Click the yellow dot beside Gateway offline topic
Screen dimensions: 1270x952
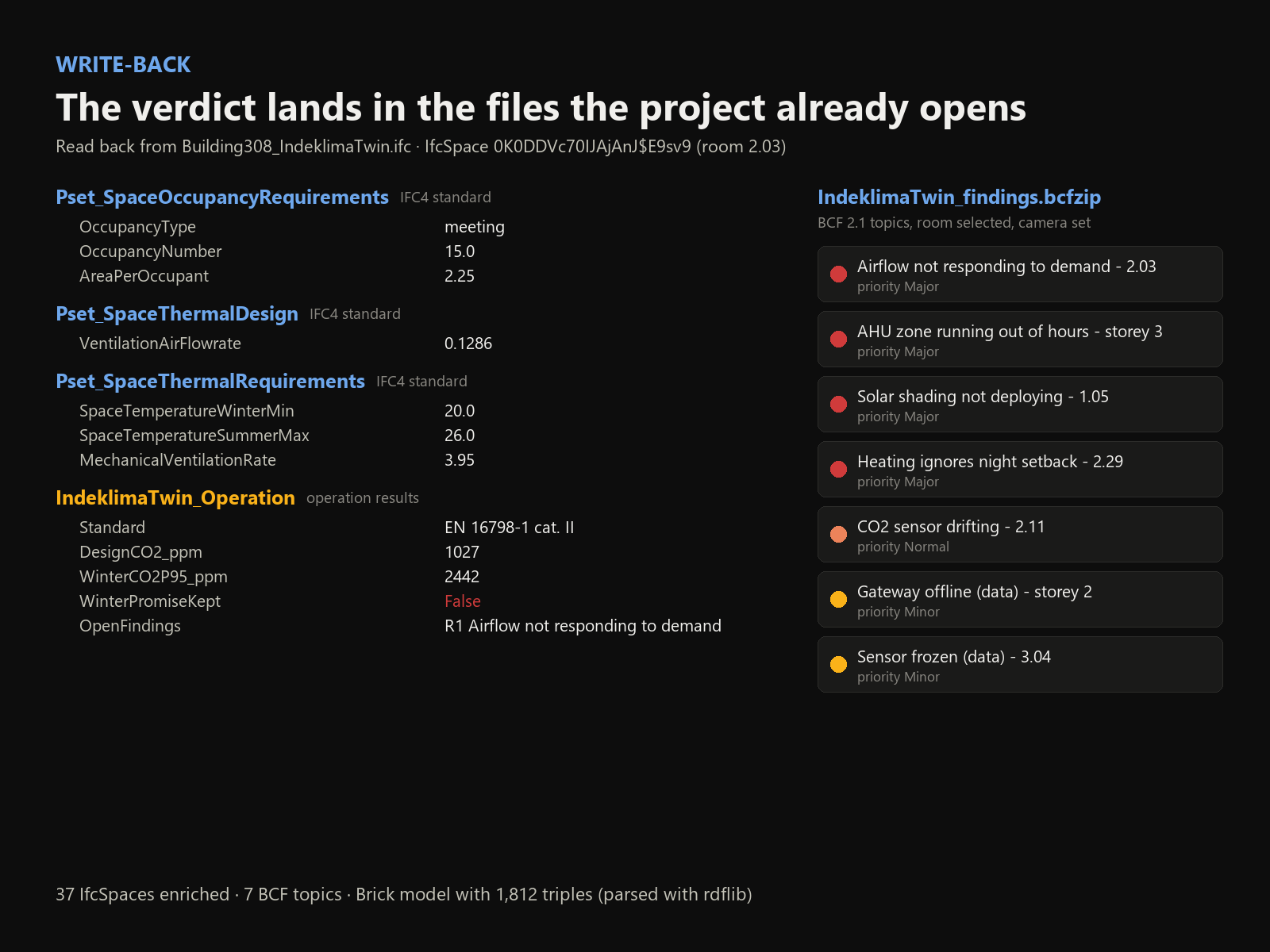pyautogui.click(x=838, y=599)
